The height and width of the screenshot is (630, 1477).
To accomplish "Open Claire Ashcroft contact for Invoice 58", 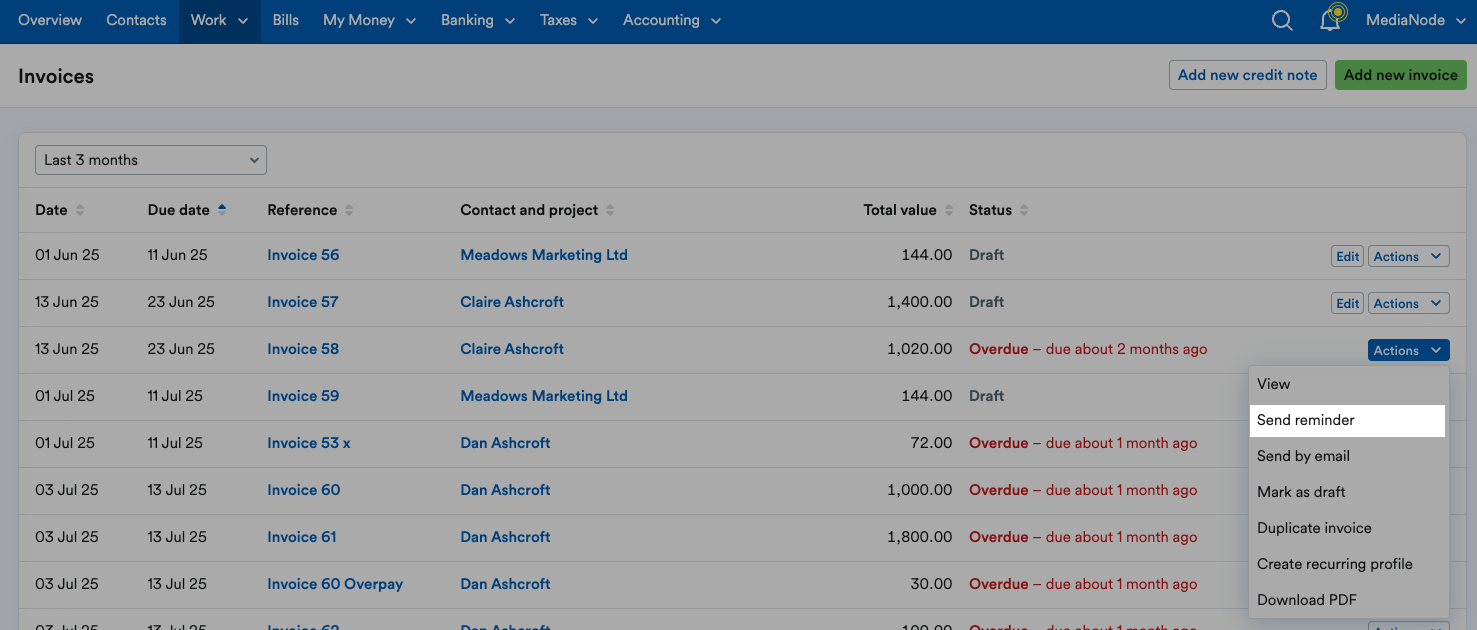I will tap(512, 349).
